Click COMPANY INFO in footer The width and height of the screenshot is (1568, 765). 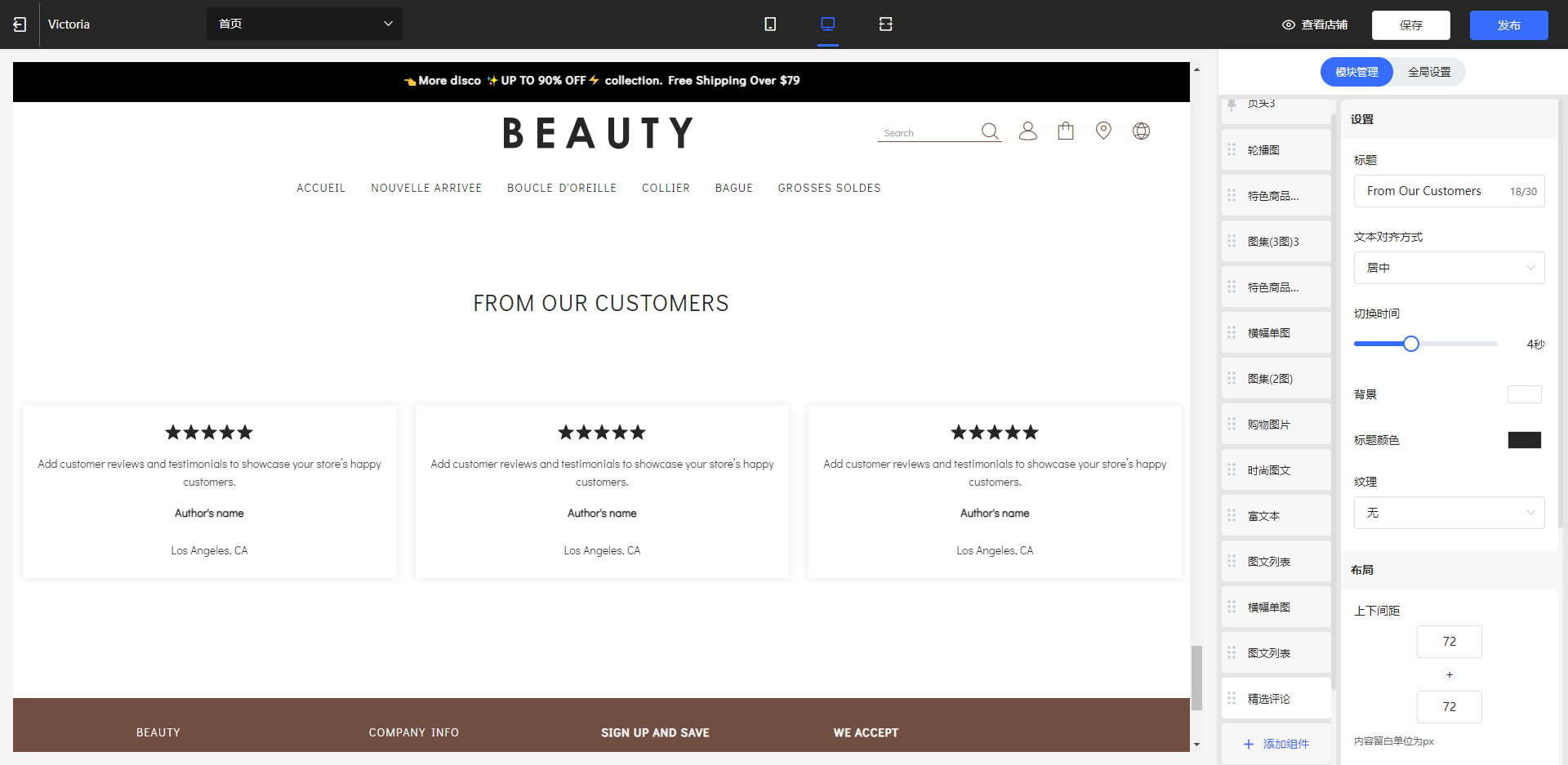pyautogui.click(x=413, y=732)
